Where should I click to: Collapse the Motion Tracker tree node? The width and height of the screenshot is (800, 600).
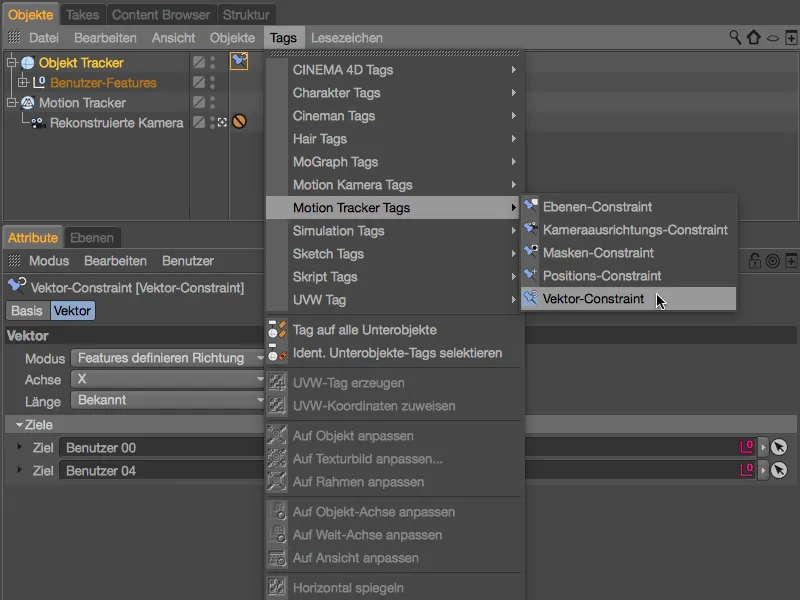(11, 103)
